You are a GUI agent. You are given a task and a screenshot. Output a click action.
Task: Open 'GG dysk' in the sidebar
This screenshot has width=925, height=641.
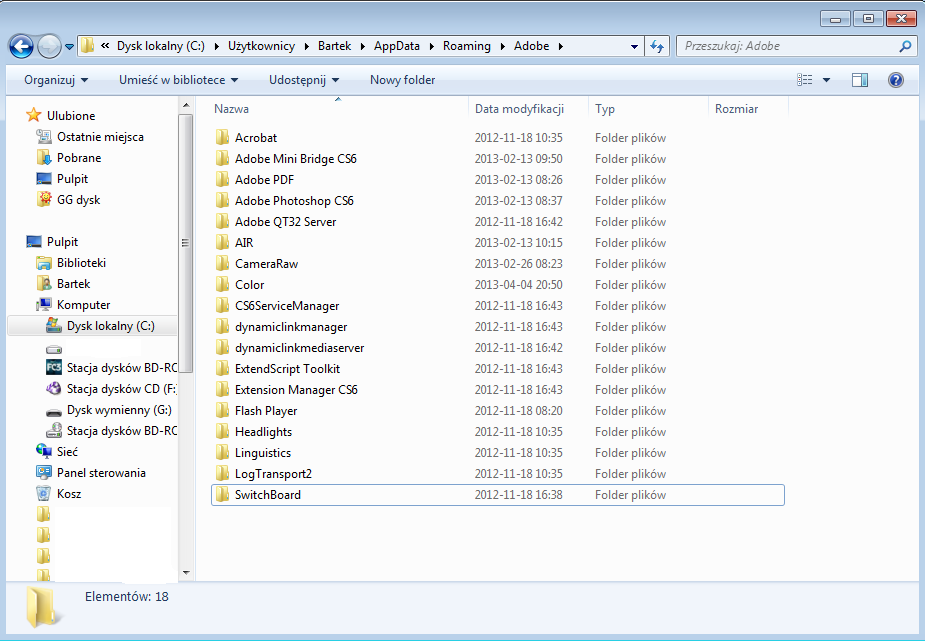pos(68,200)
